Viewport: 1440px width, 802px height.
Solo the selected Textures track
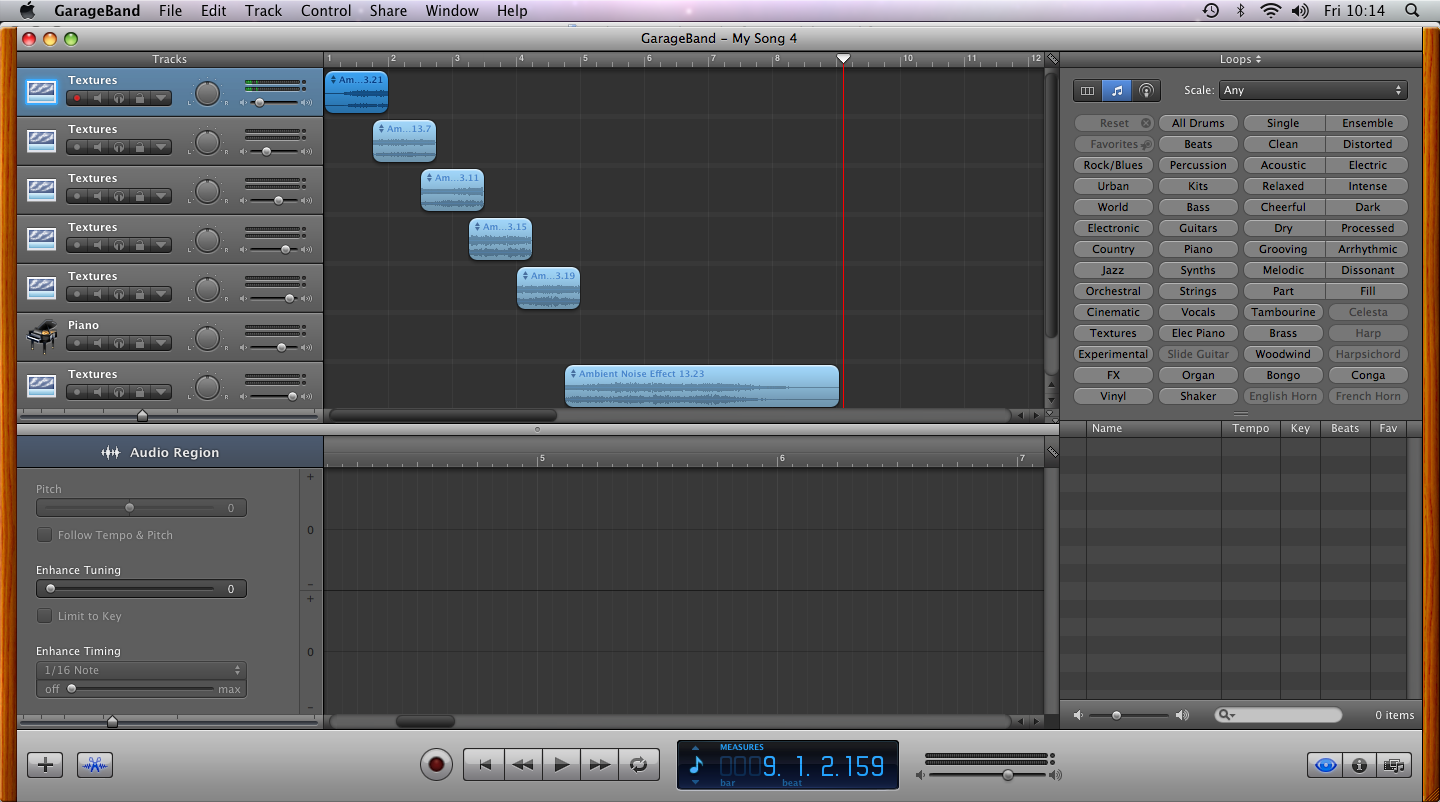point(118,98)
